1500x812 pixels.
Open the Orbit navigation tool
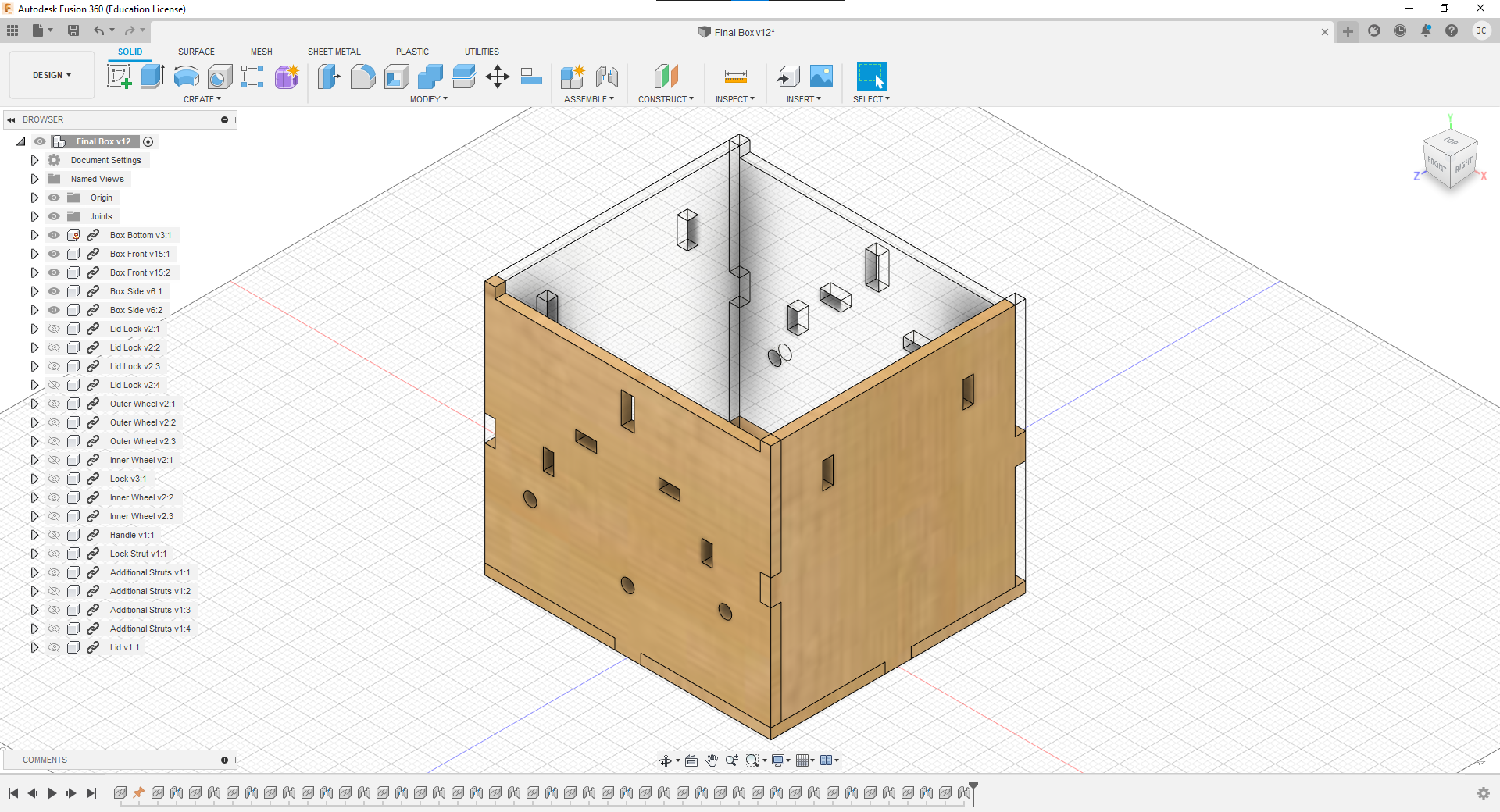[x=666, y=760]
